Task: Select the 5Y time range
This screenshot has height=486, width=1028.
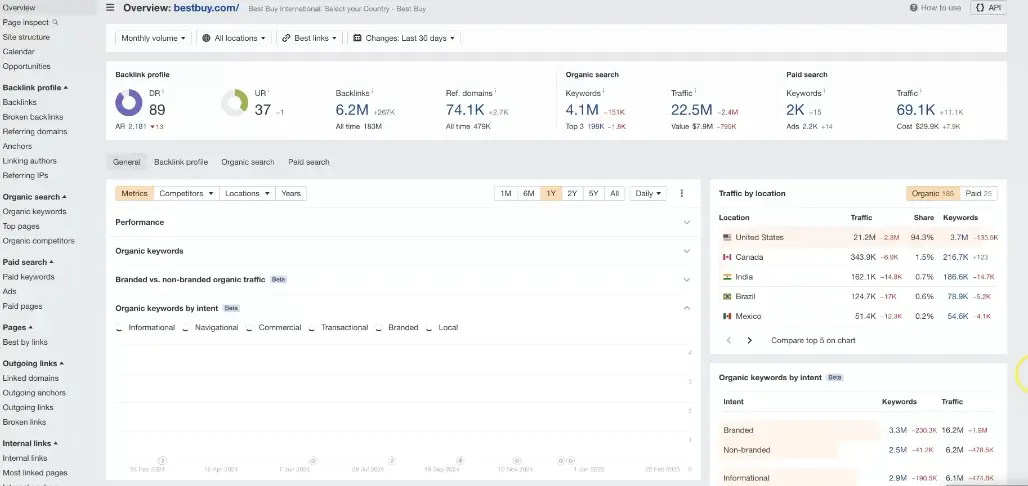Action: 593,193
